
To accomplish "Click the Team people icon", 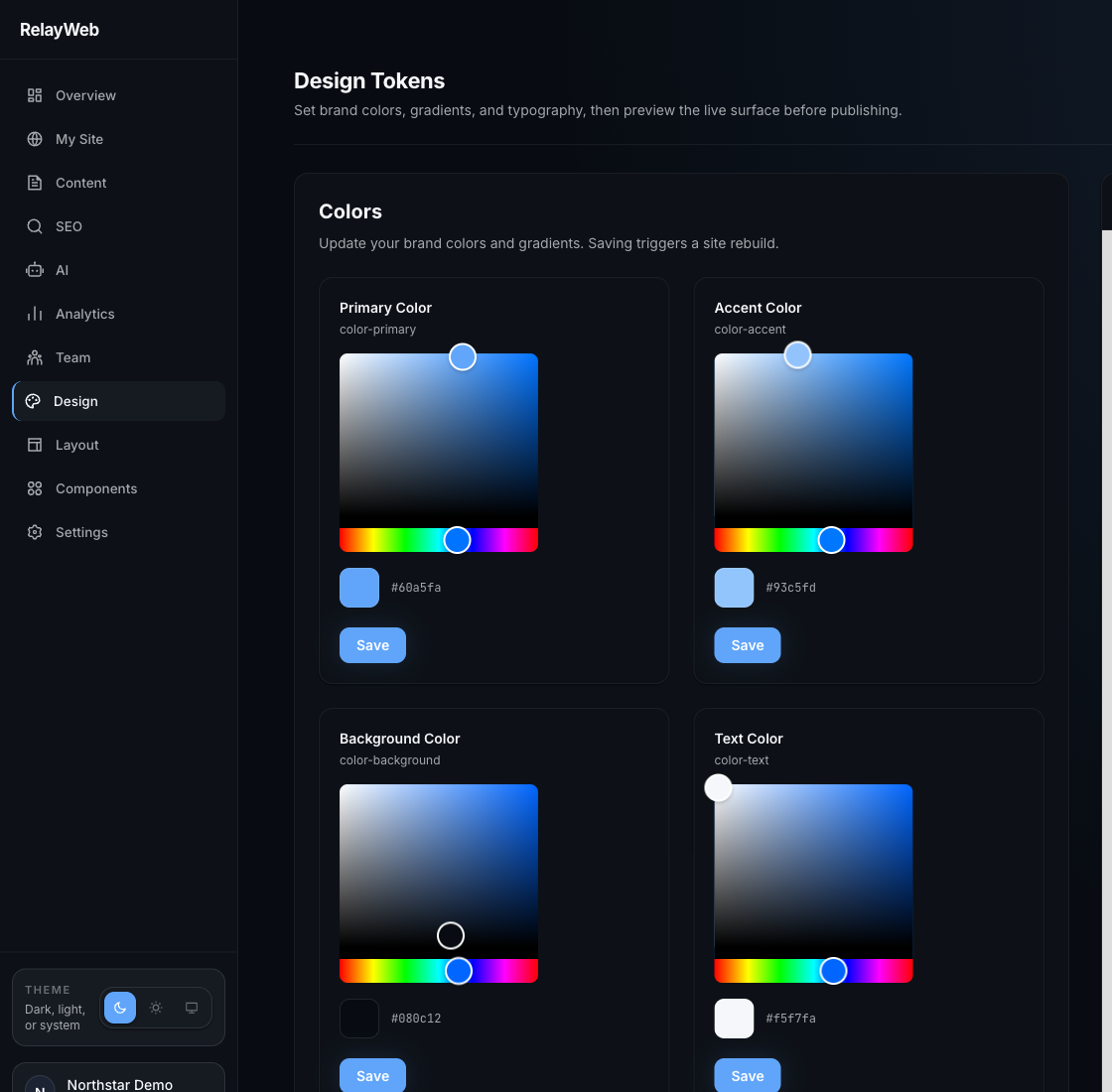I will pyautogui.click(x=35, y=357).
